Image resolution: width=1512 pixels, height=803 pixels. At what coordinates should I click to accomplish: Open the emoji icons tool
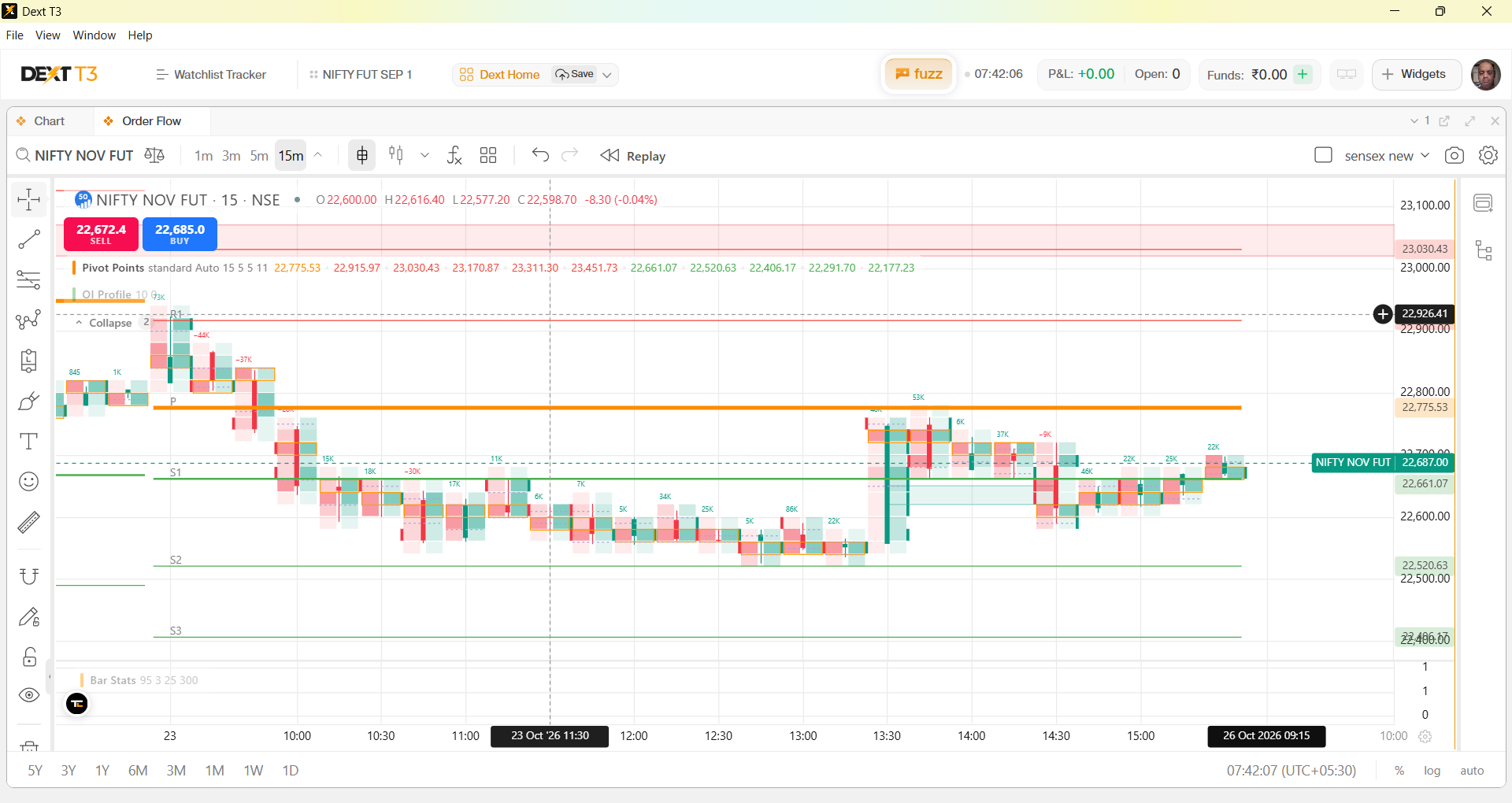coord(28,481)
